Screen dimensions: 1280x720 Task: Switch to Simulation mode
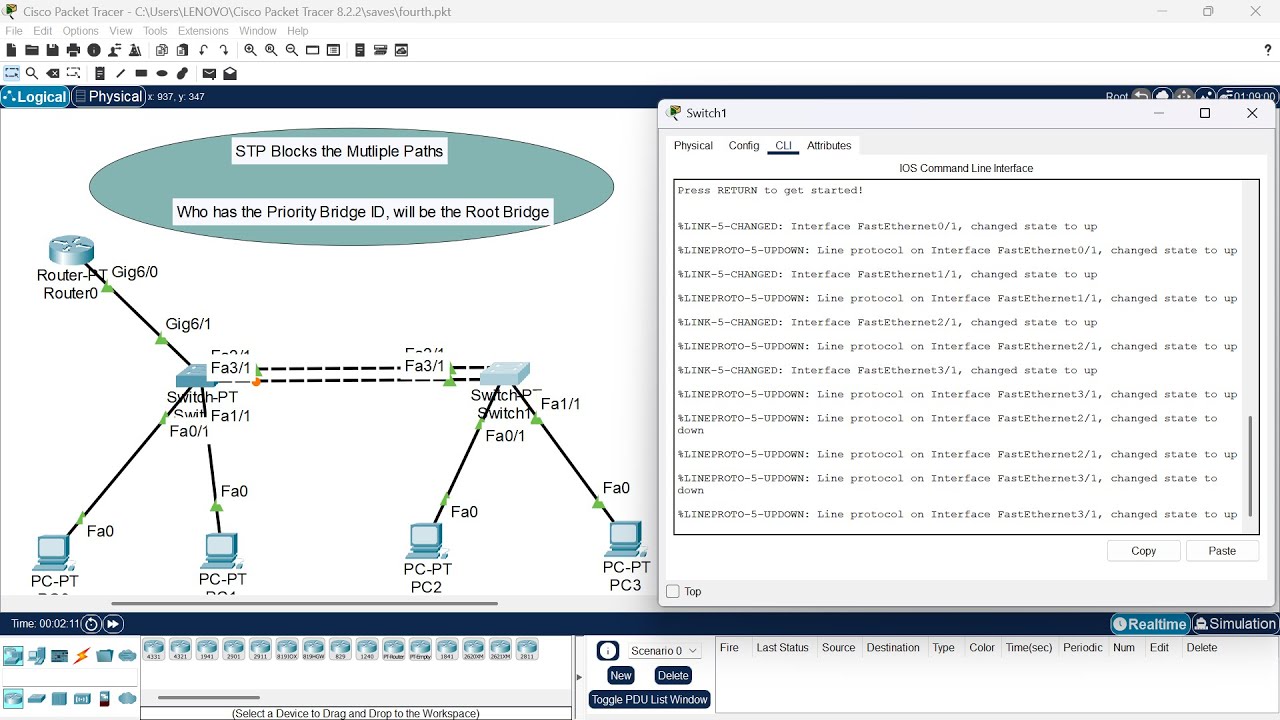coord(1236,624)
